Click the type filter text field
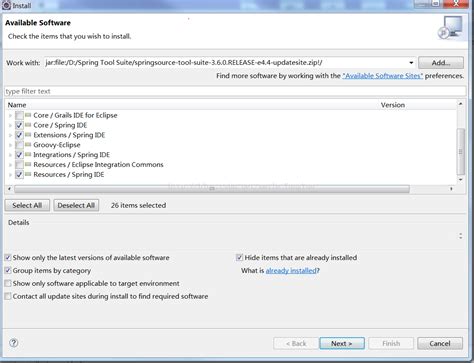The width and height of the screenshot is (474, 363). point(235,91)
